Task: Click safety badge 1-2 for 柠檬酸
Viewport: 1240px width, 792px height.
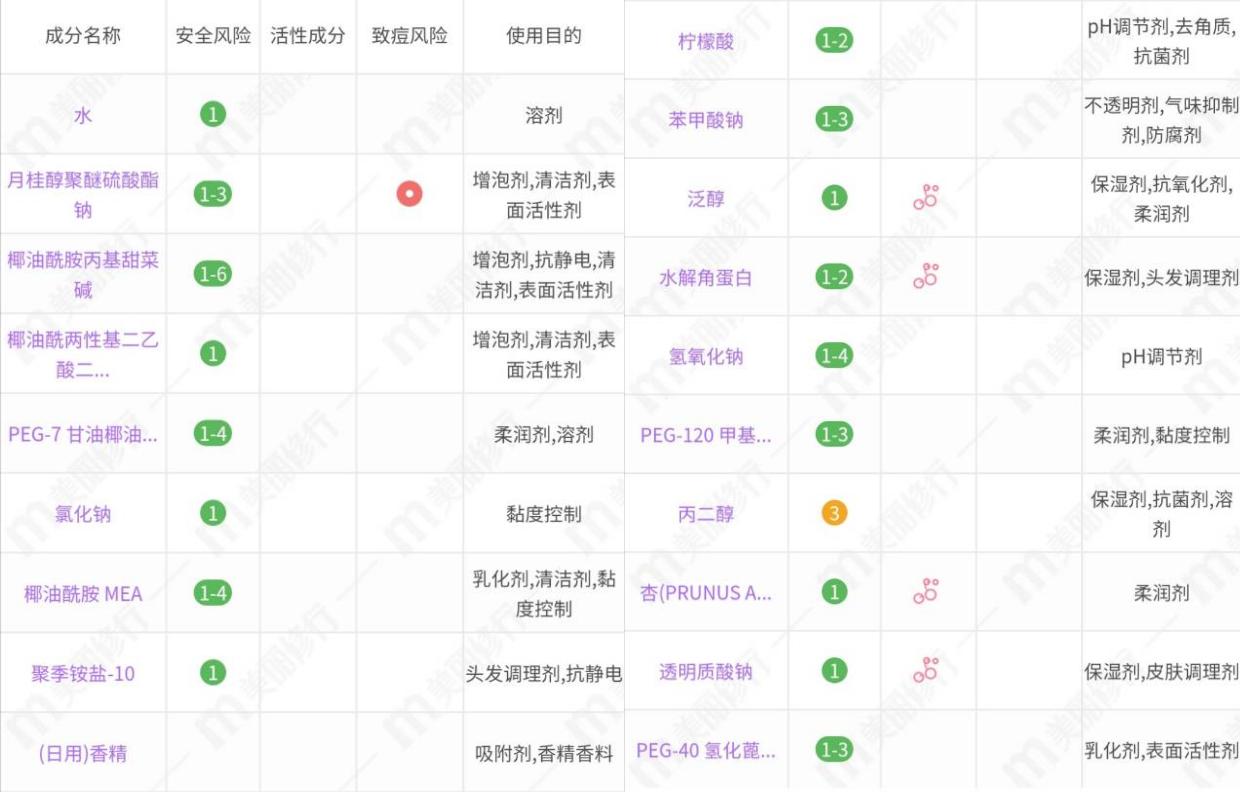Action: tap(834, 41)
